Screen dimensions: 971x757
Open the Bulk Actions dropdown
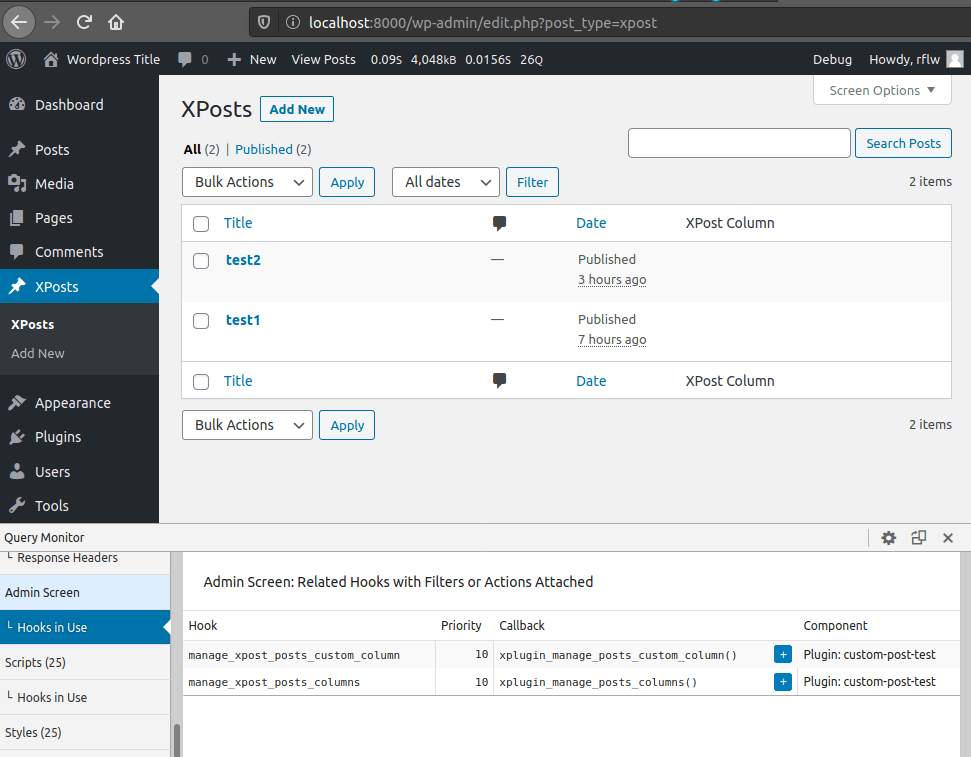click(246, 182)
